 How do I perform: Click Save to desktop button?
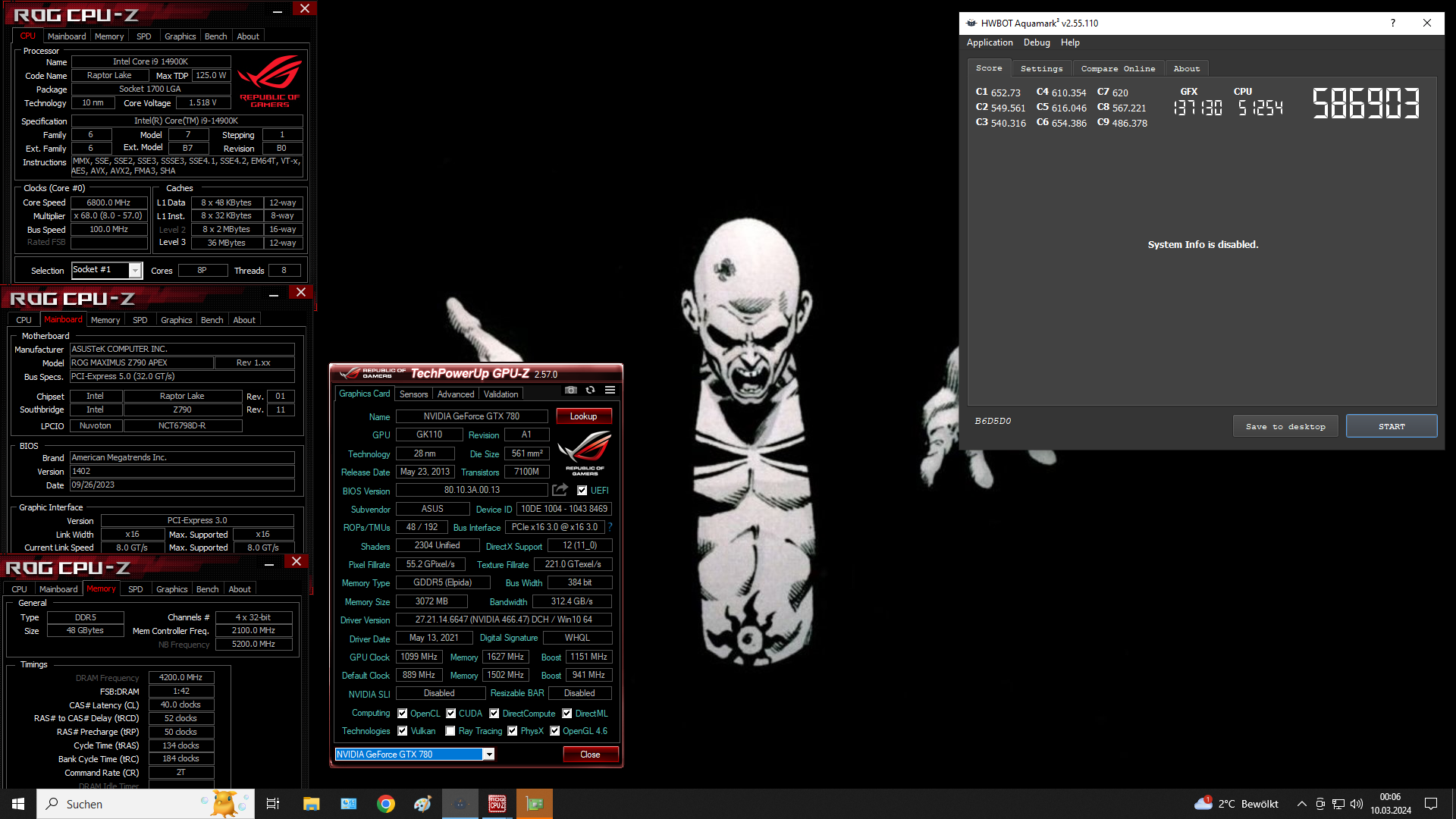[1286, 426]
